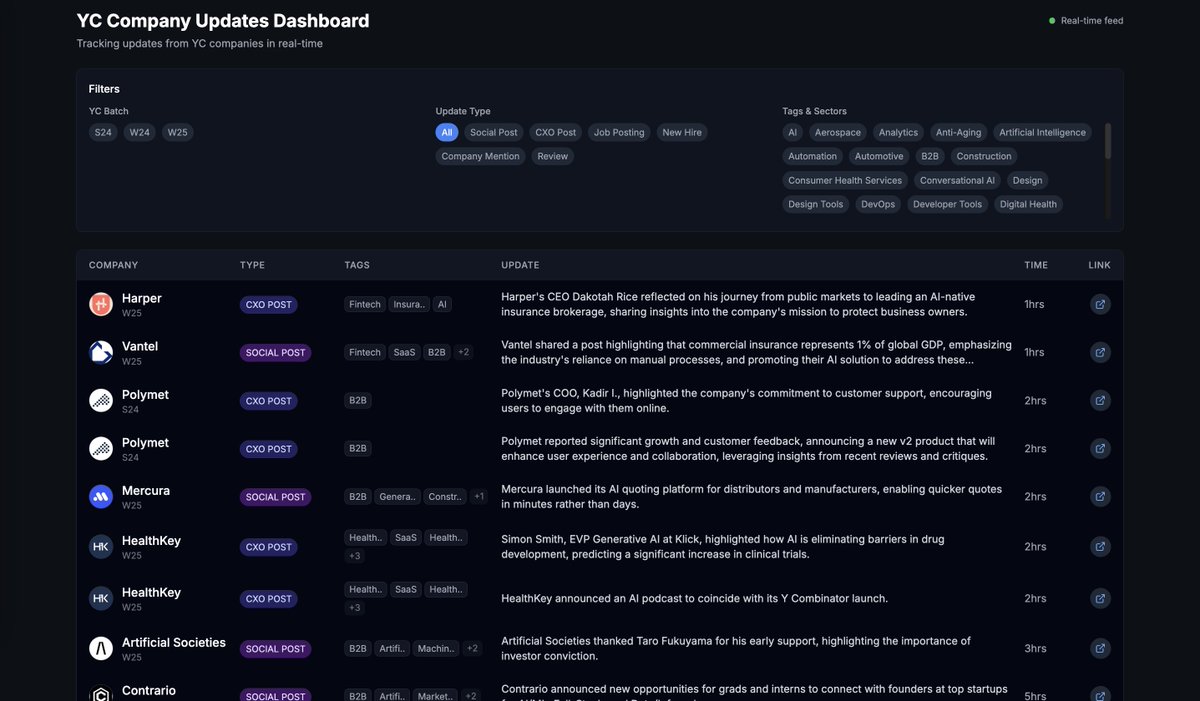Filter by Aerospace tag
This screenshot has width=1200, height=701.
838,132
